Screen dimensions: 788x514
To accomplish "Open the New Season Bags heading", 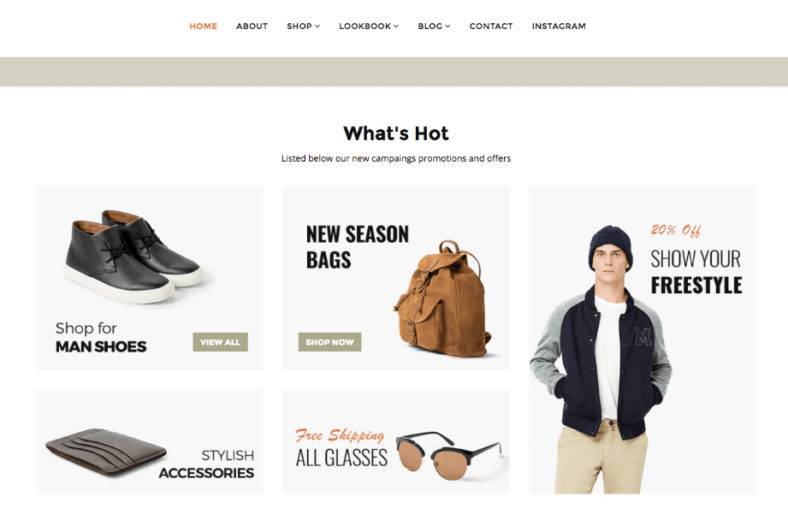I will point(357,247).
